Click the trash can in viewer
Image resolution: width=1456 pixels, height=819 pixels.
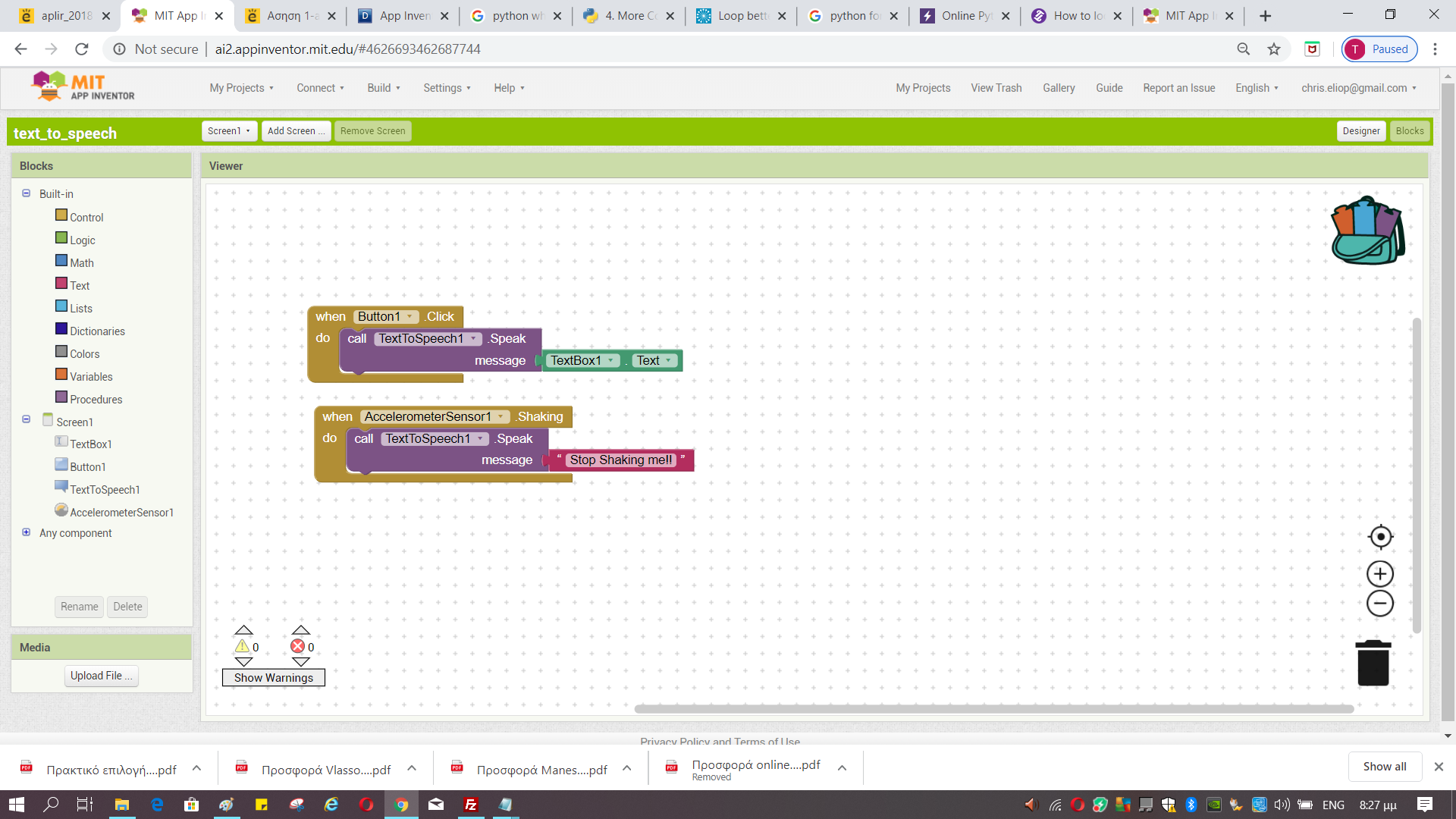[x=1373, y=663]
